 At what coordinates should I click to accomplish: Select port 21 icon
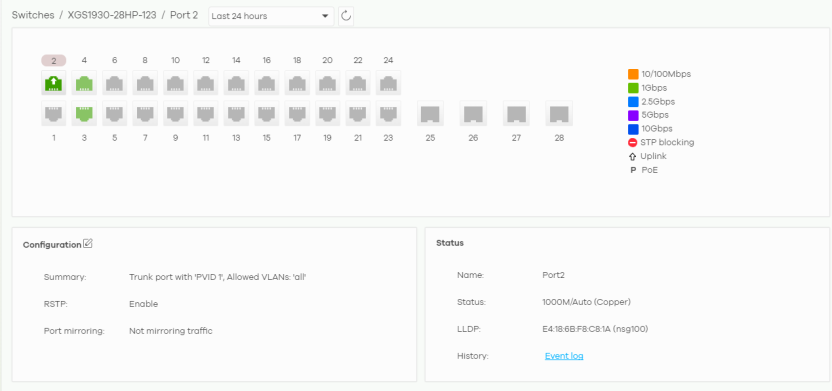[358, 113]
